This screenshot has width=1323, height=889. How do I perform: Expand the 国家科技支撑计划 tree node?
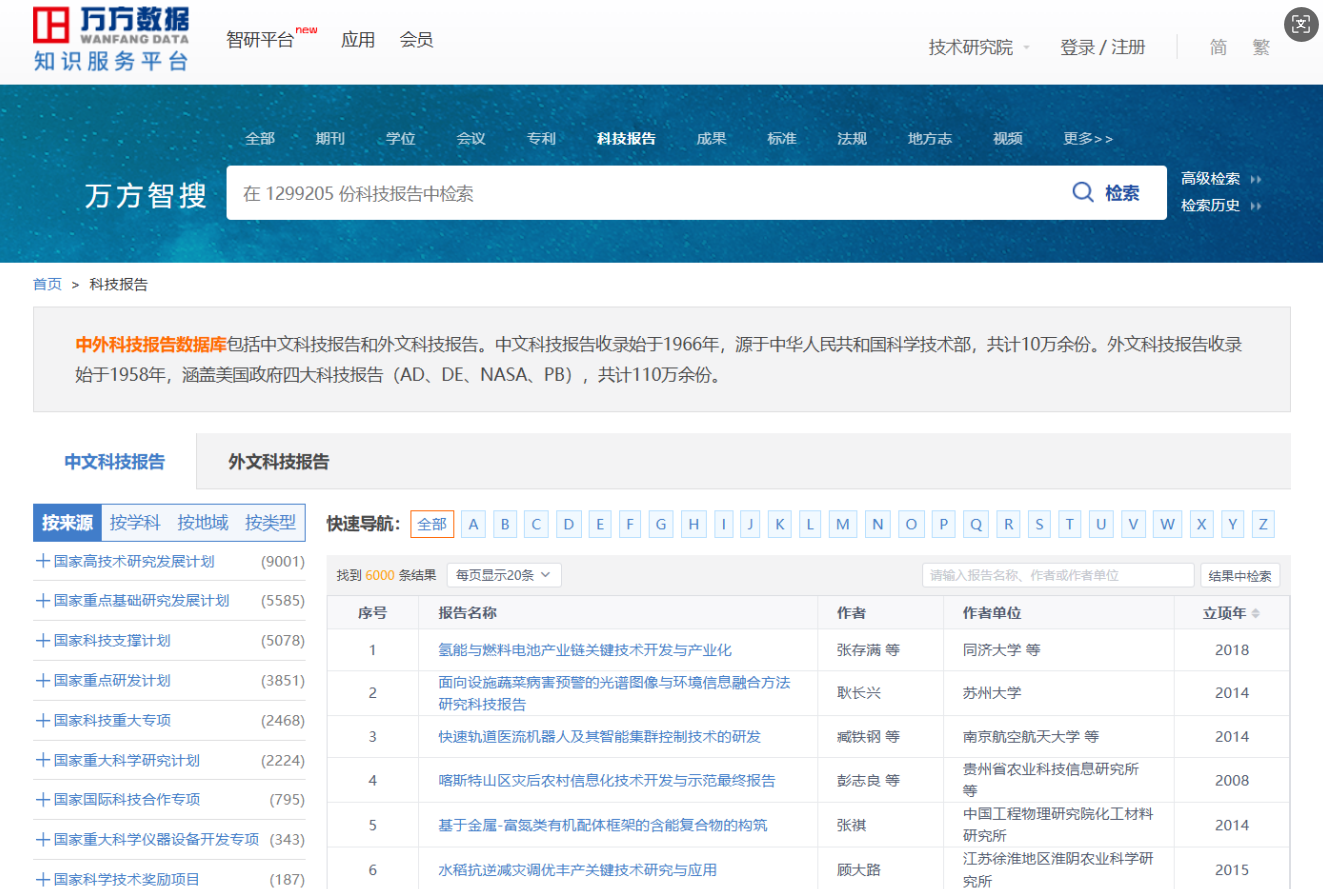(x=43, y=641)
